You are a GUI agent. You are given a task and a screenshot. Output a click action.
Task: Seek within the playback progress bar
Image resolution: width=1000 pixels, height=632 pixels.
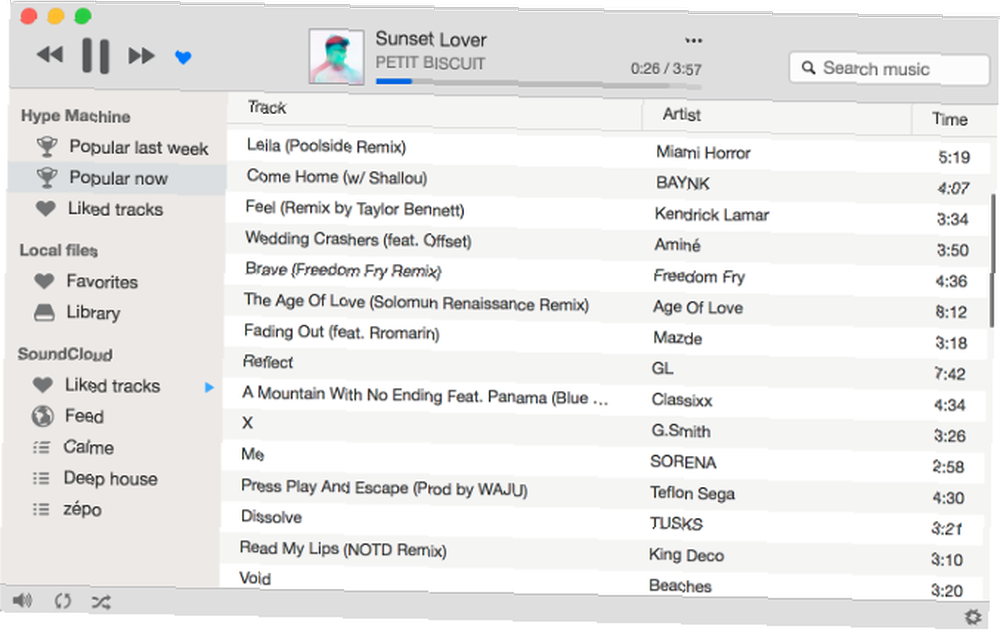538,83
